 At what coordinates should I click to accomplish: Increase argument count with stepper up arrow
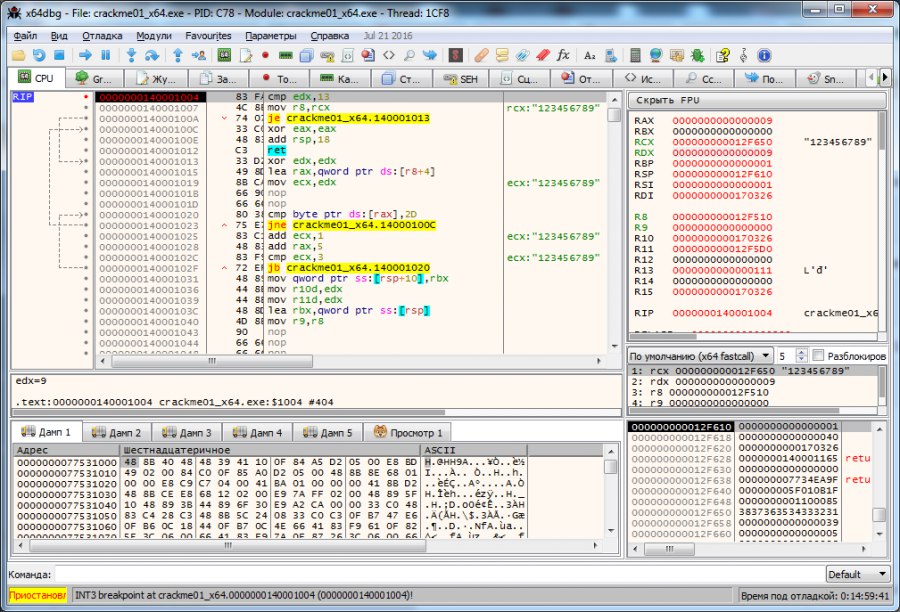802,352
